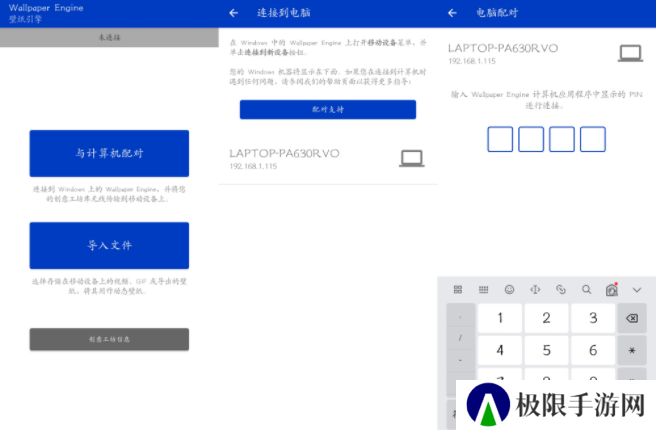Tap the 未连接 not-connected status bar
Screen dimensions: 656x430
click(109, 37)
